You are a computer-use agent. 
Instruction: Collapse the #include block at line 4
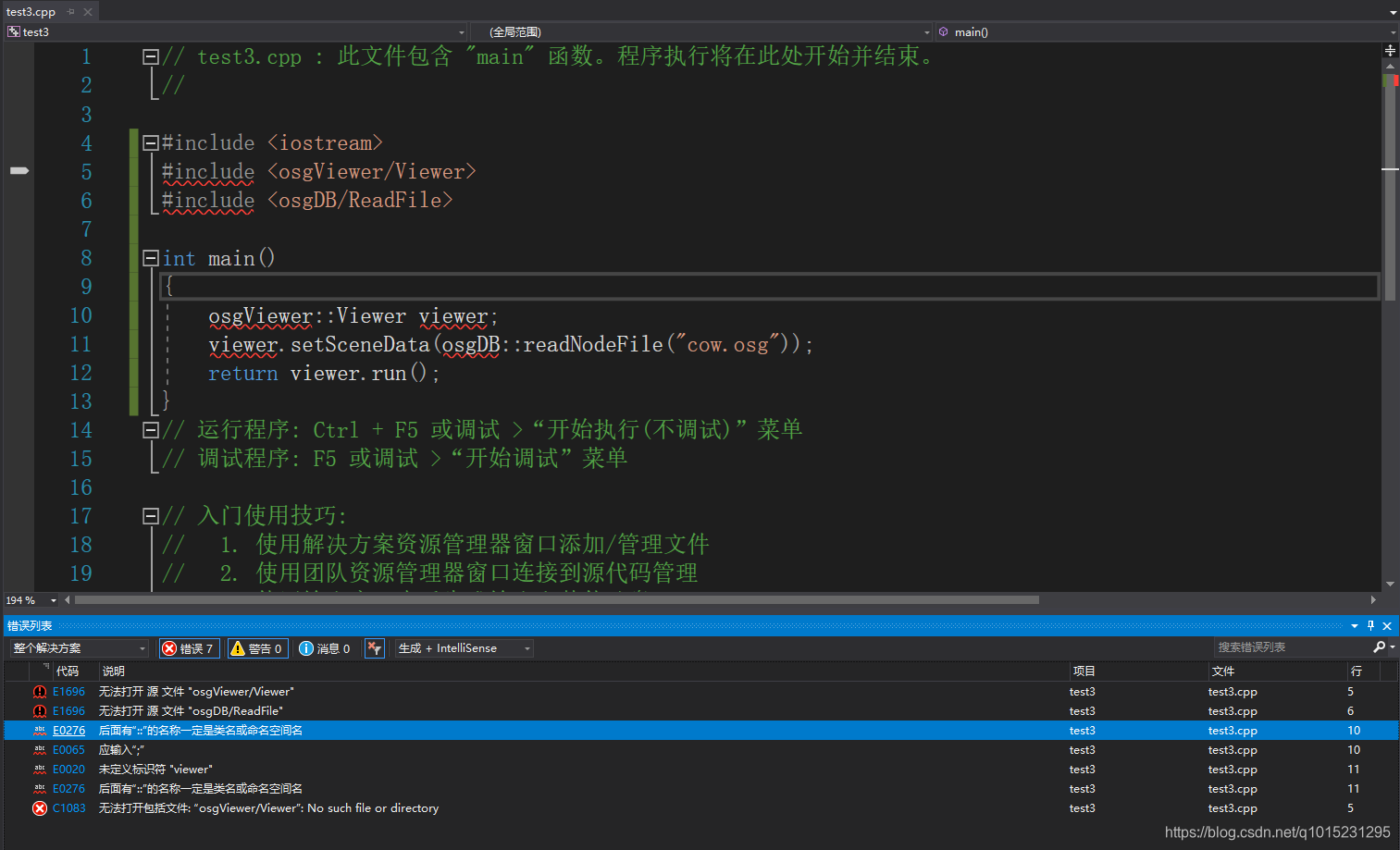pyautogui.click(x=150, y=142)
